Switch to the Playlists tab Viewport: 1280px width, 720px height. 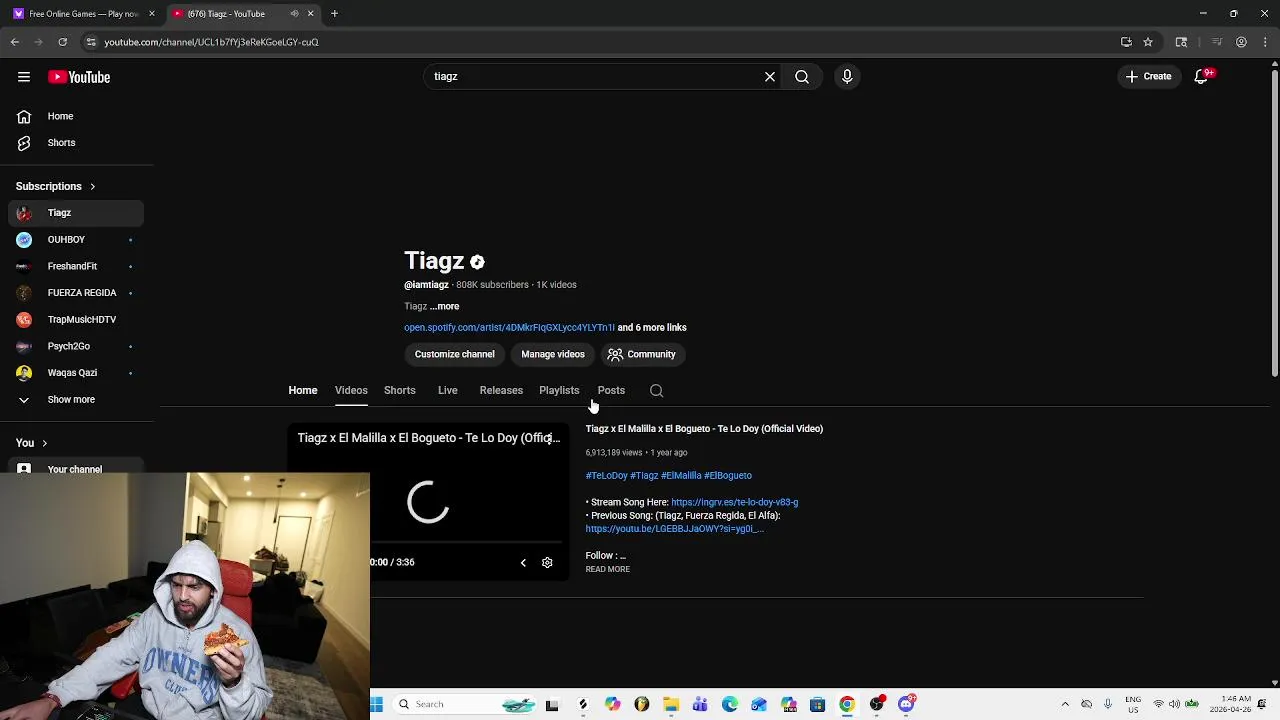pos(559,390)
